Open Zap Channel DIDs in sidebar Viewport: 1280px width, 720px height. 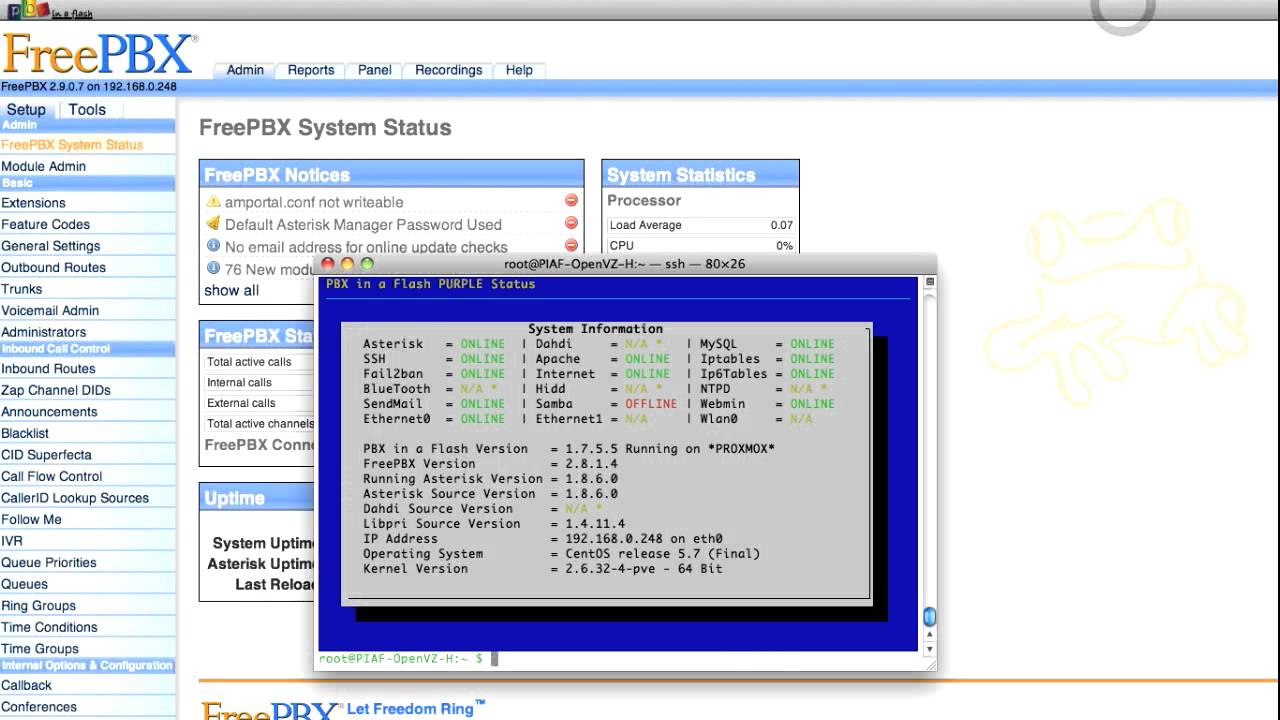(56, 390)
